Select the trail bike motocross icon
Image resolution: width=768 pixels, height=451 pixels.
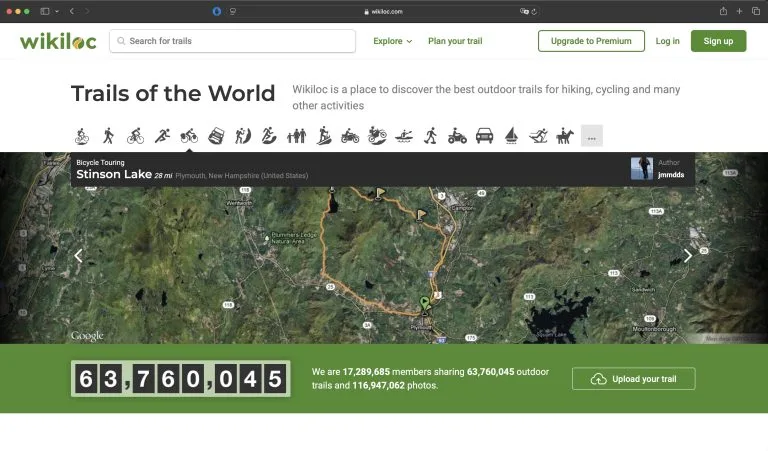click(x=377, y=136)
